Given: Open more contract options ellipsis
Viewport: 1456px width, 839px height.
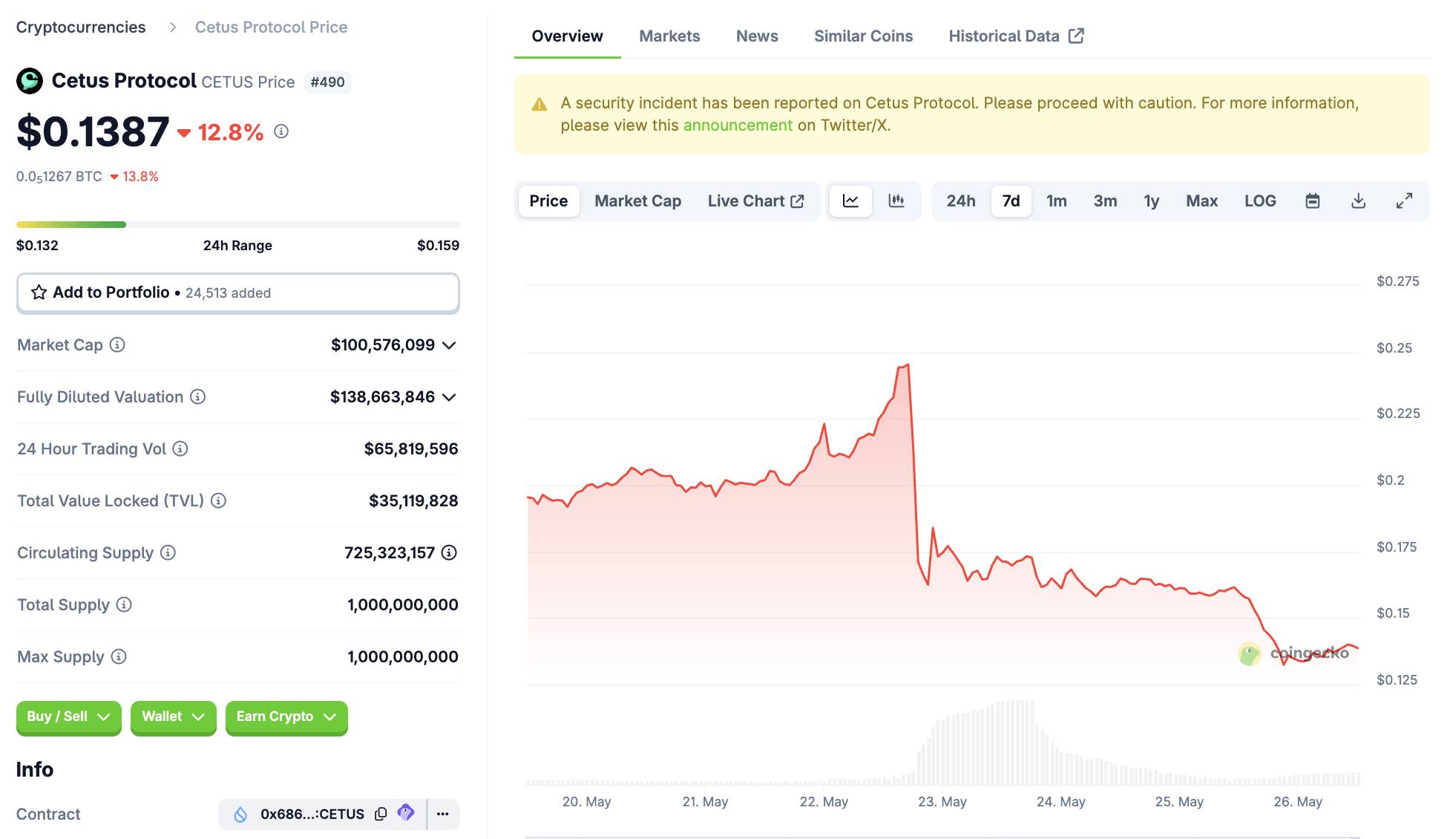Looking at the screenshot, I should point(443,814).
